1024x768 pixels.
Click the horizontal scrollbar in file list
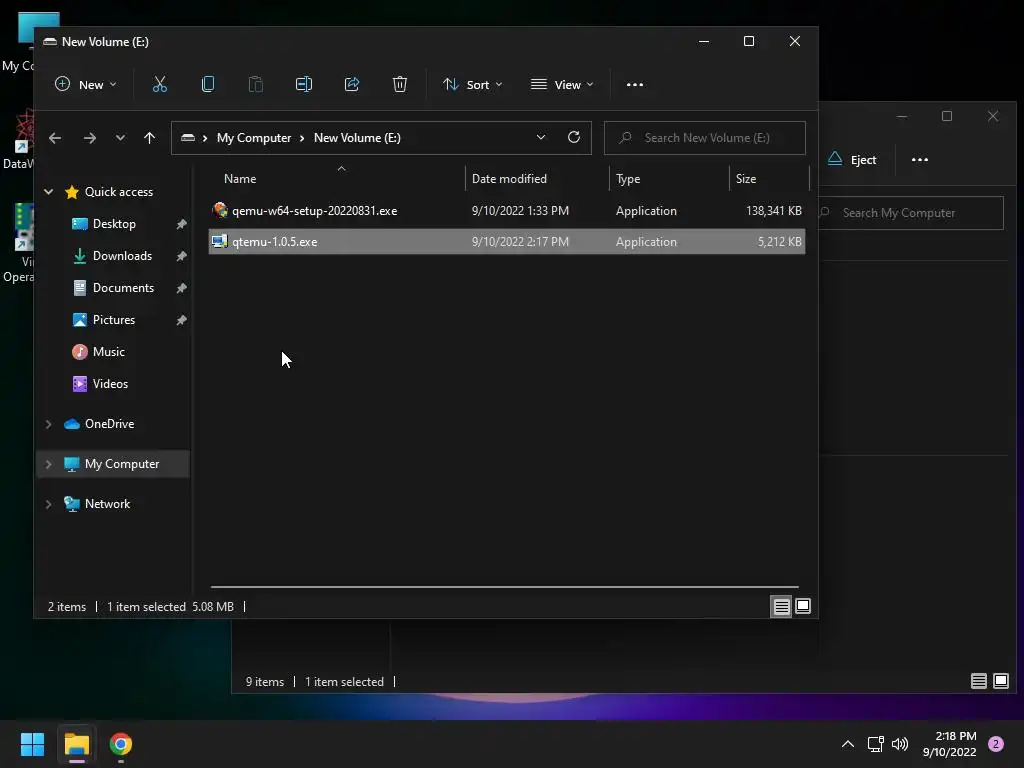pyautogui.click(x=504, y=586)
